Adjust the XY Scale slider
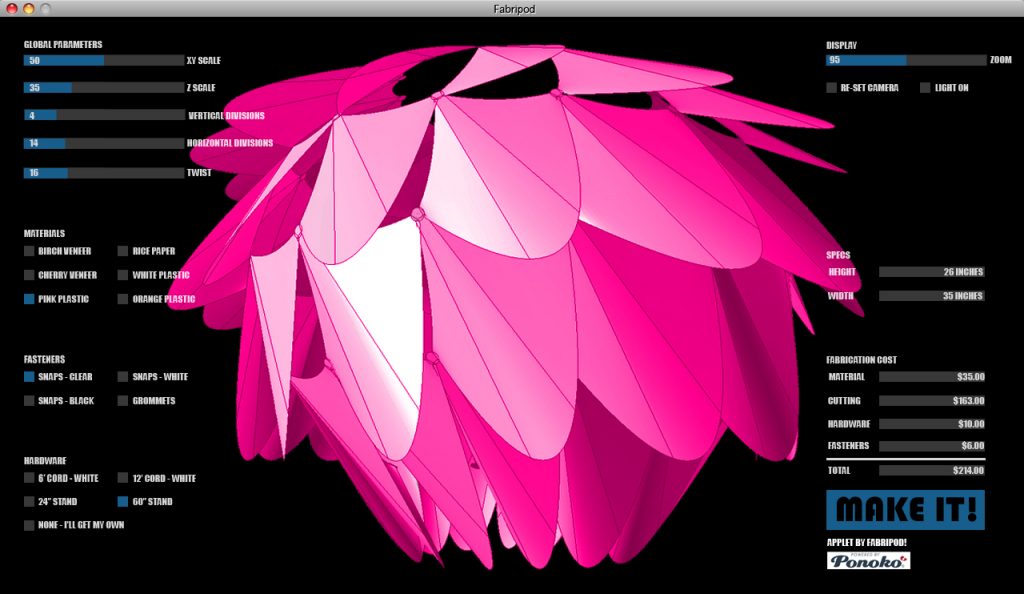Viewport: 1024px width, 594px height. 104,60
